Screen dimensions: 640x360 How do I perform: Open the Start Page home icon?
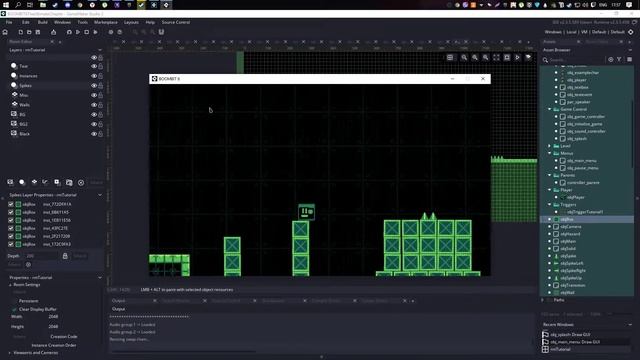pos(5,32)
